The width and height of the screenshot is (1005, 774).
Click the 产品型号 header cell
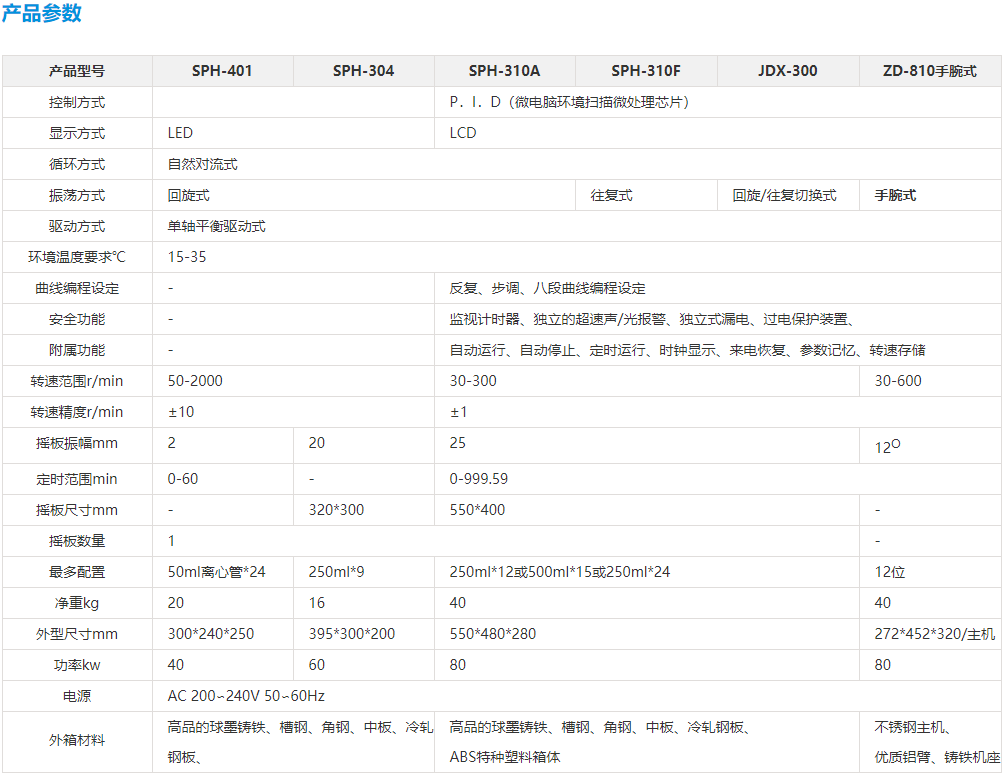click(x=77, y=71)
